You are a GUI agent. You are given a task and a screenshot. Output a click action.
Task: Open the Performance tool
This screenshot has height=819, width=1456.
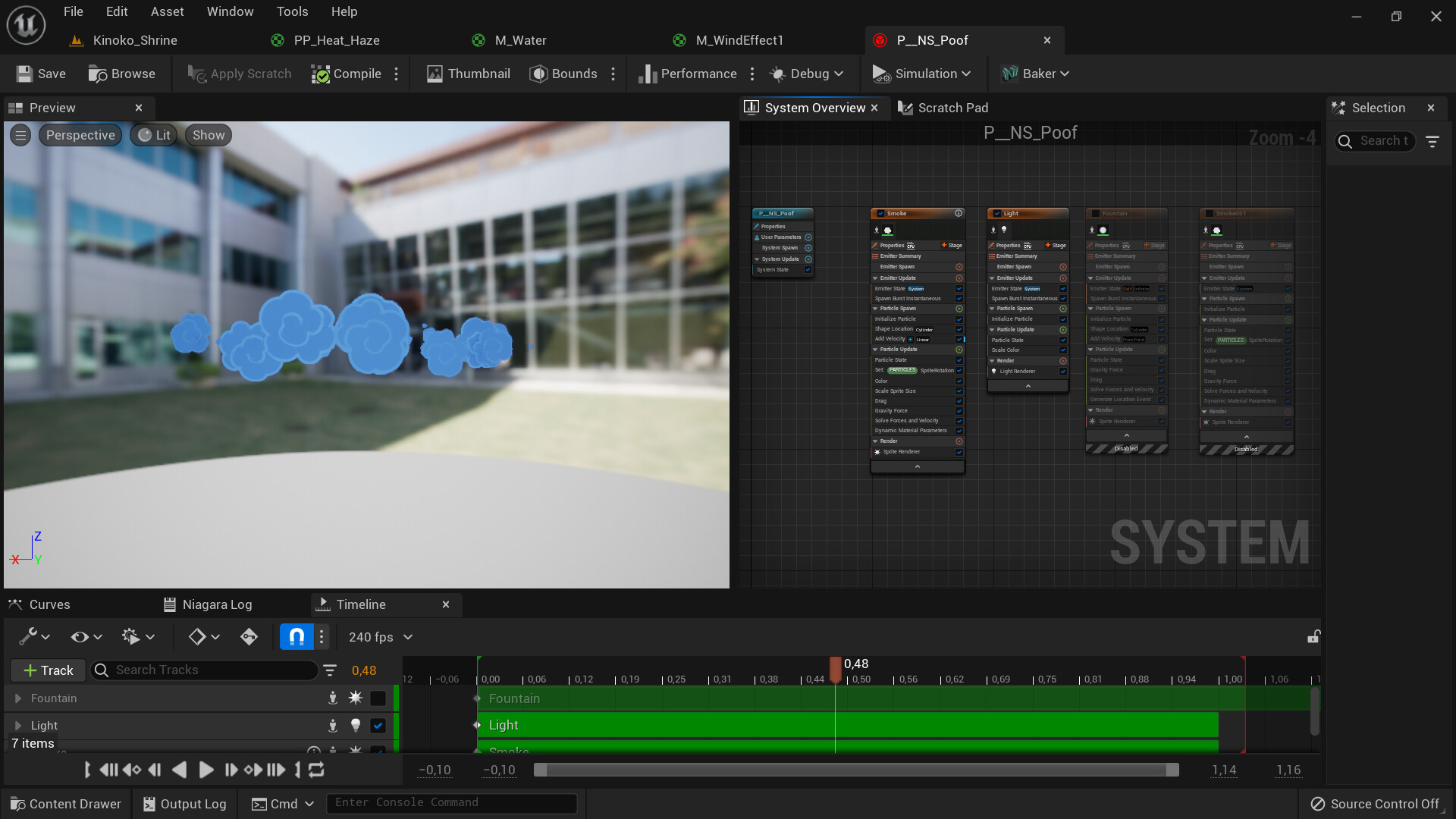[x=687, y=74]
